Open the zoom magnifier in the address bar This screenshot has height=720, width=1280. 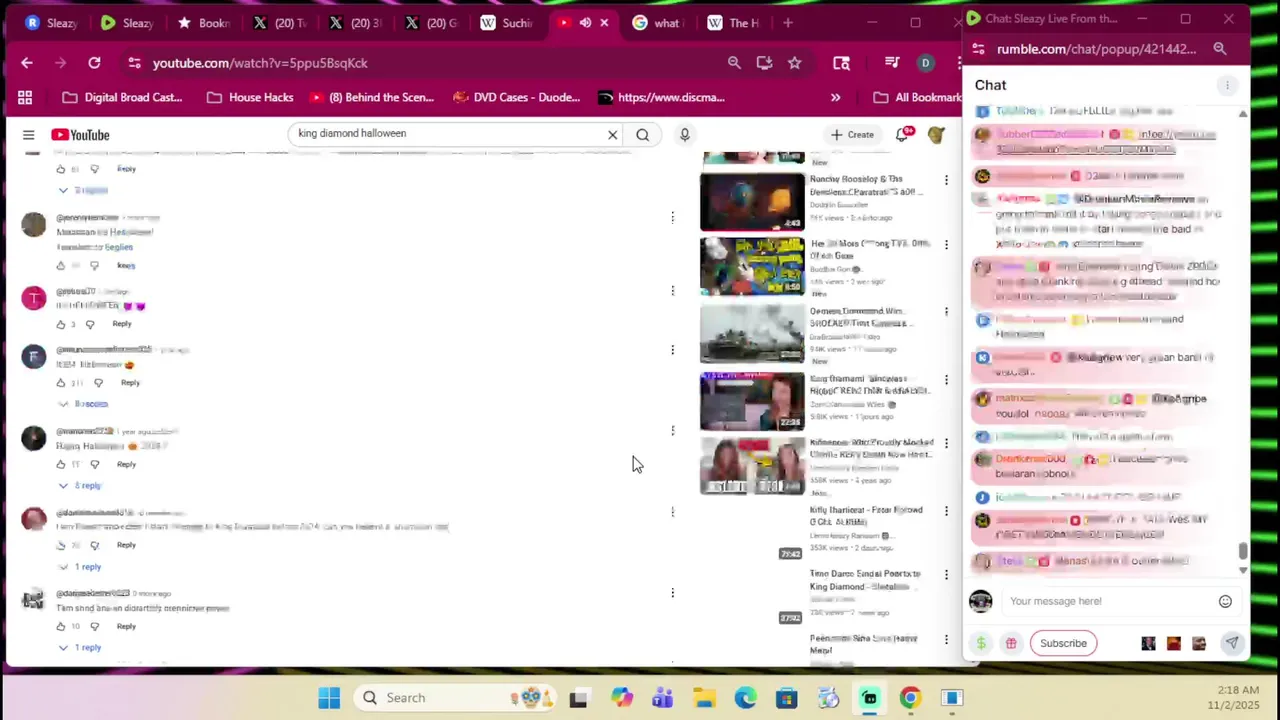(734, 63)
